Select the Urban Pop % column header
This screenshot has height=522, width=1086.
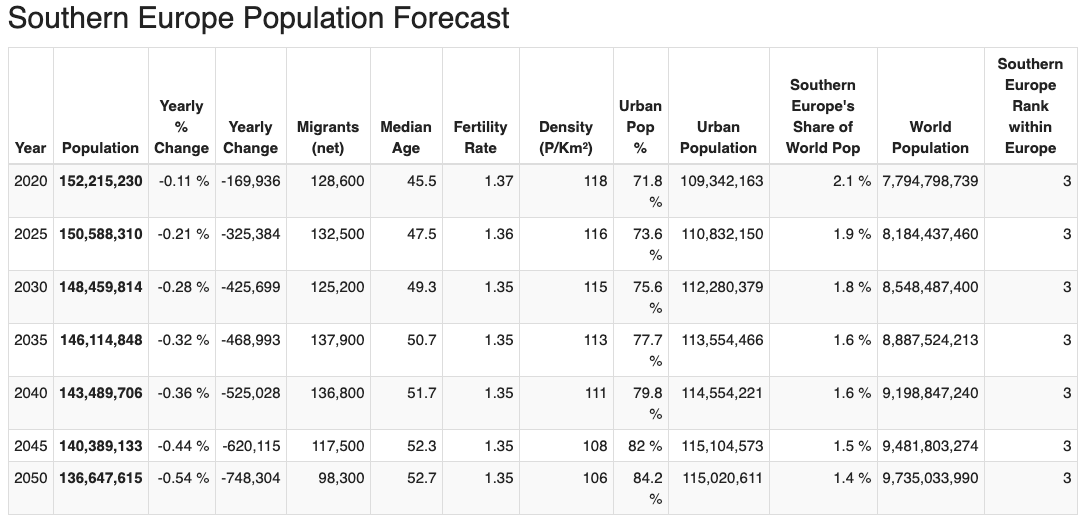click(640, 127)
